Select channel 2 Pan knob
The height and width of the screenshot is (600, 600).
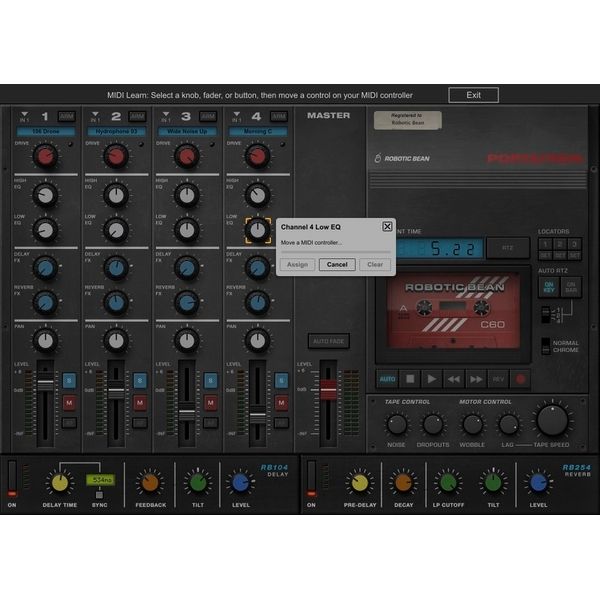pos(116,341)
